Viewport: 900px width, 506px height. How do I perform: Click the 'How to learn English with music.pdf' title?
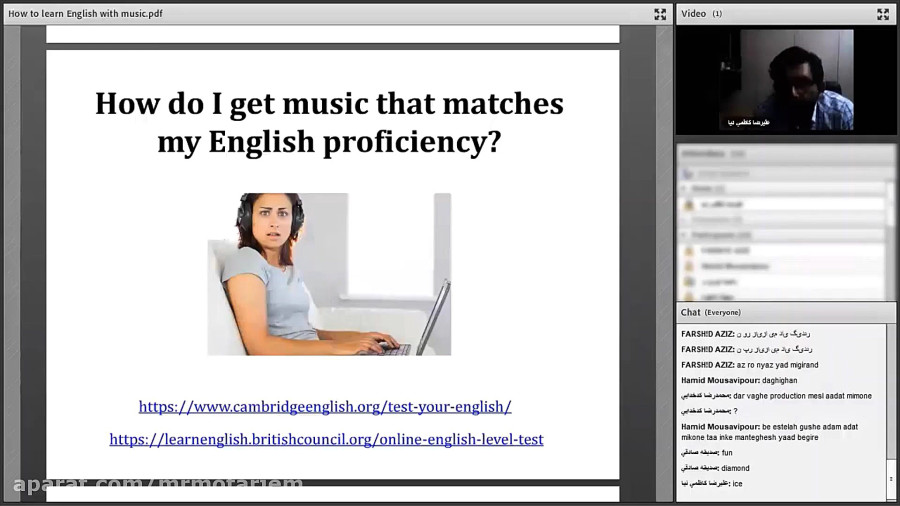point(85,14)
